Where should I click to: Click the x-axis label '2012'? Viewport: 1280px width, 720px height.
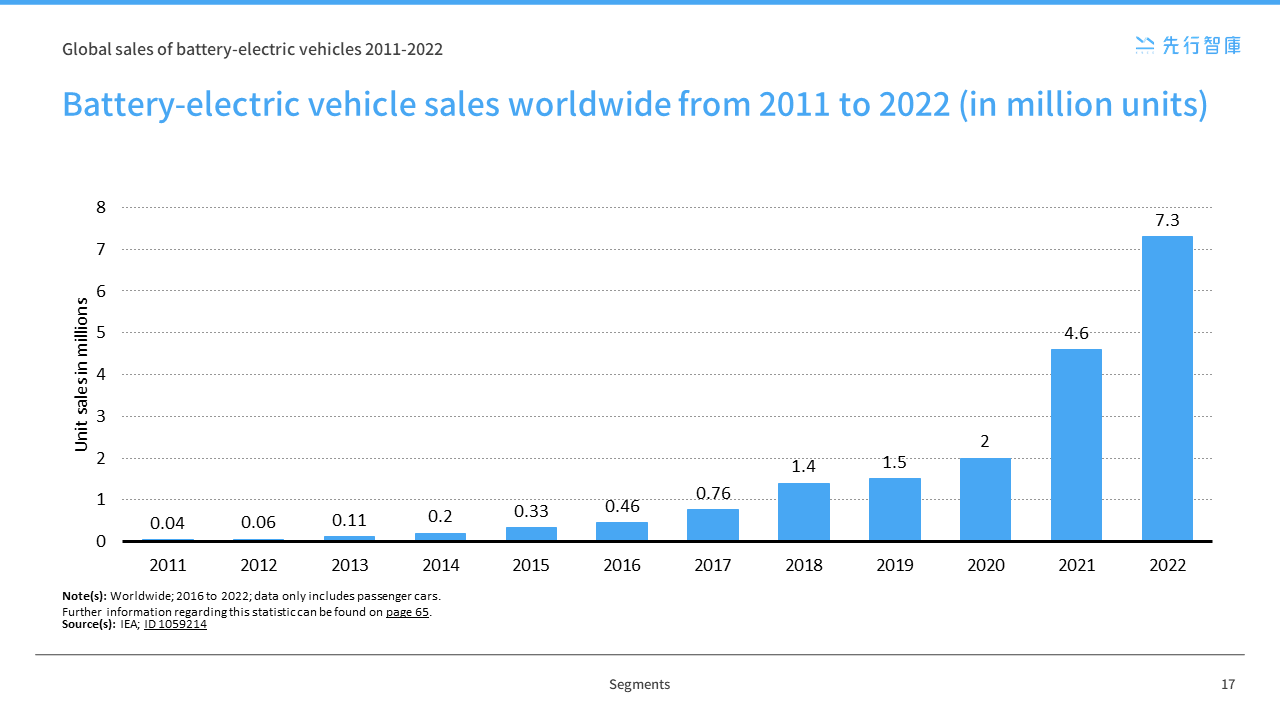258,566
